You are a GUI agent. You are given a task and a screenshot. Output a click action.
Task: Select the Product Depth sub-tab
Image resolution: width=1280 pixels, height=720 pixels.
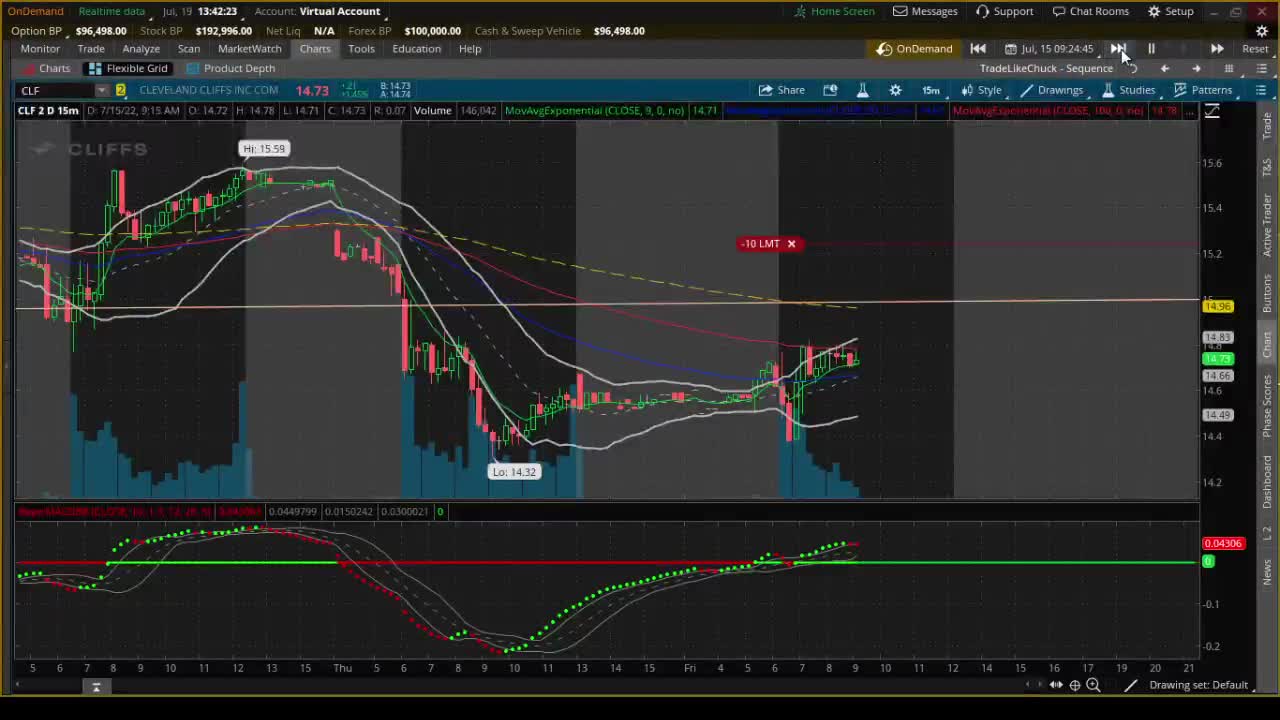click(x=231, y=68)
